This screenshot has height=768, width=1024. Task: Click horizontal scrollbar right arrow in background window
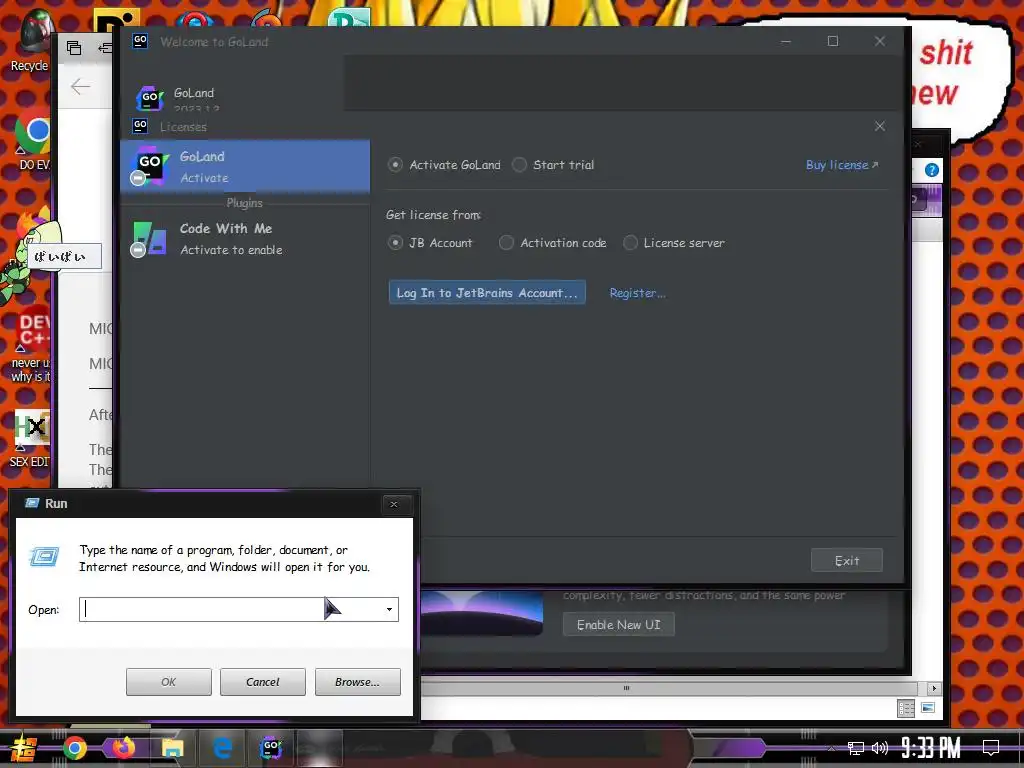pyautogui.click(x=934, y=688)
